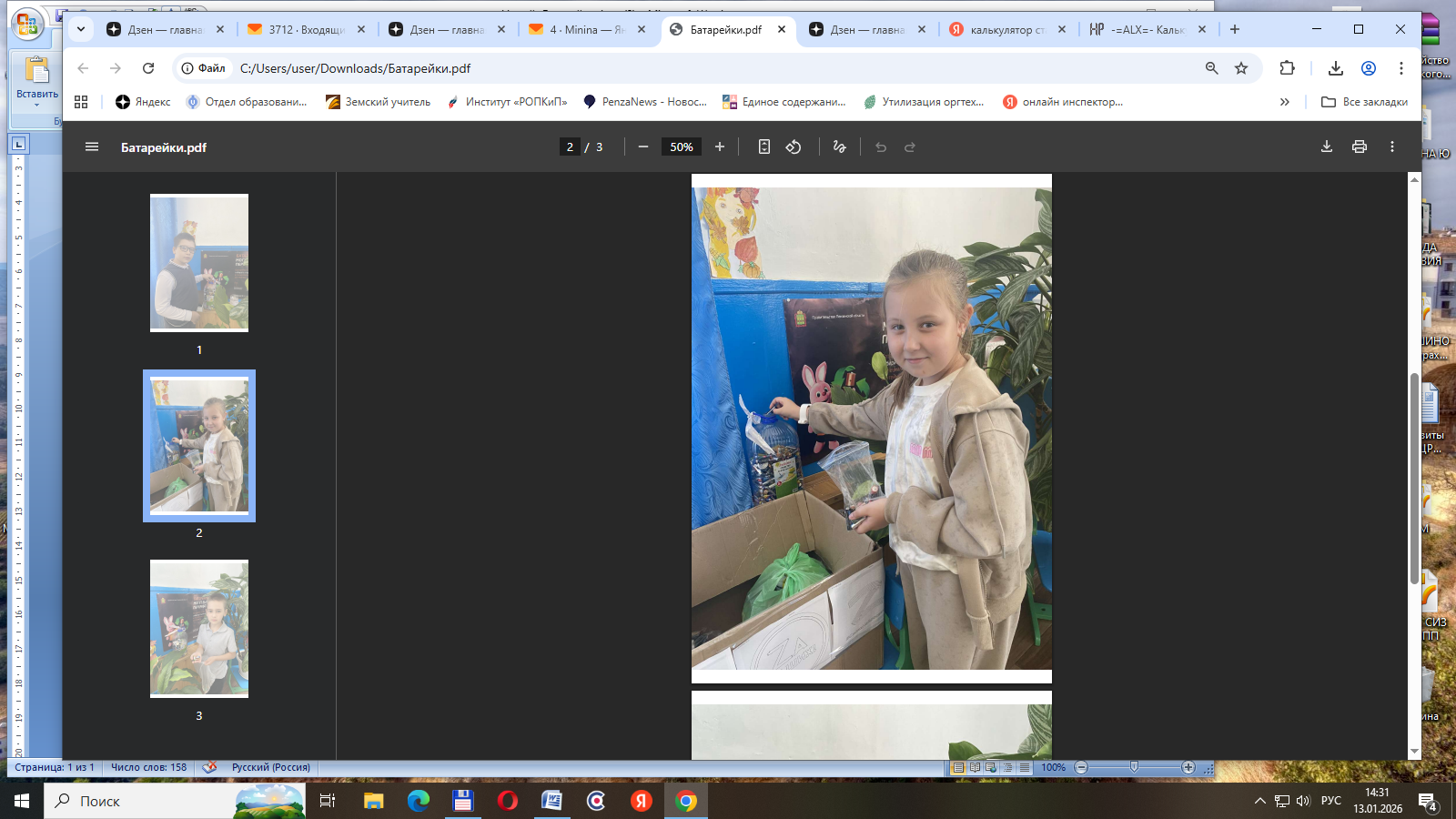Zoom in on the PDF
This screenshot has height=819, width=1456.
pyautogui.click(x=720, y=147)
